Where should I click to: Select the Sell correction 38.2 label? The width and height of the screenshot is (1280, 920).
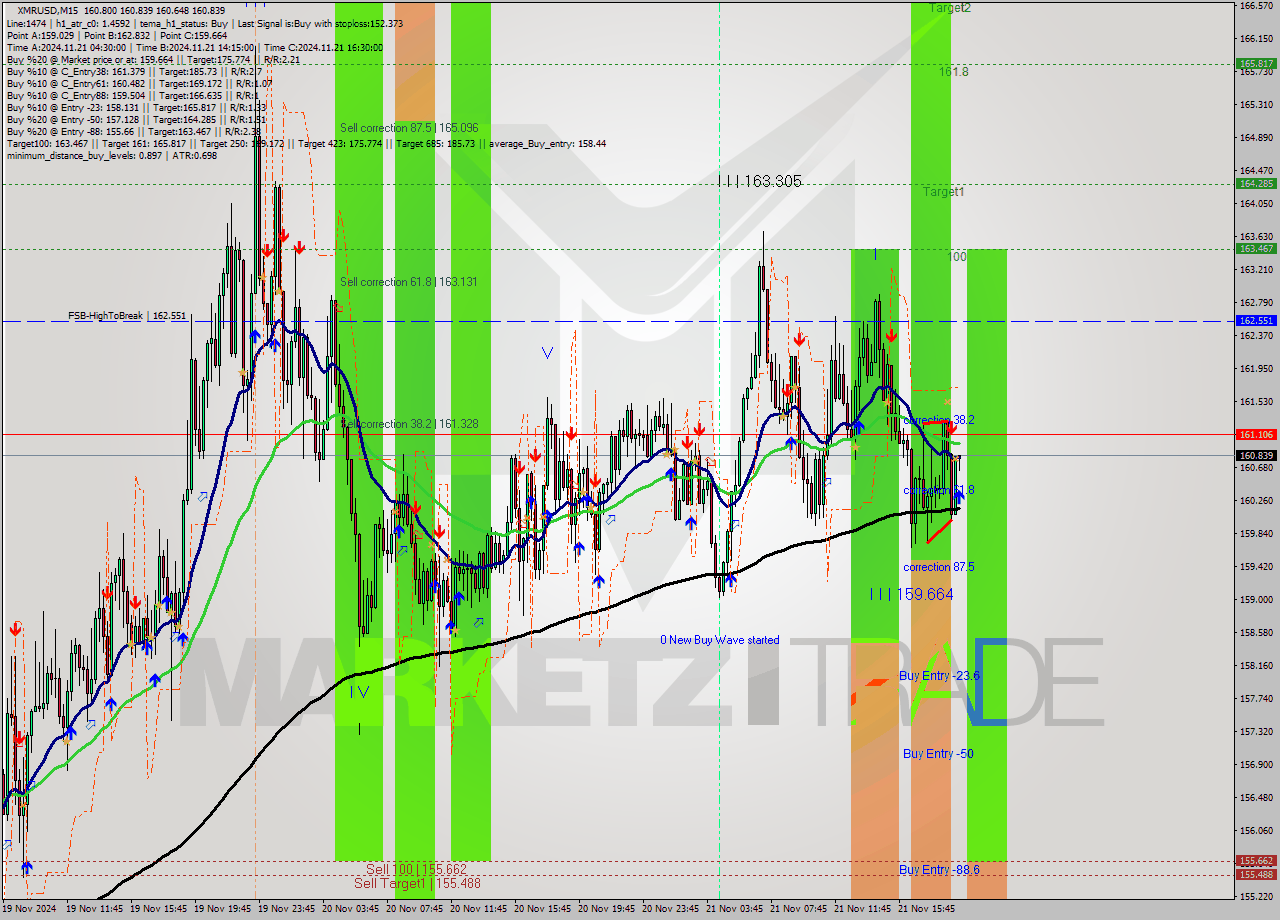tap(409, 424)
